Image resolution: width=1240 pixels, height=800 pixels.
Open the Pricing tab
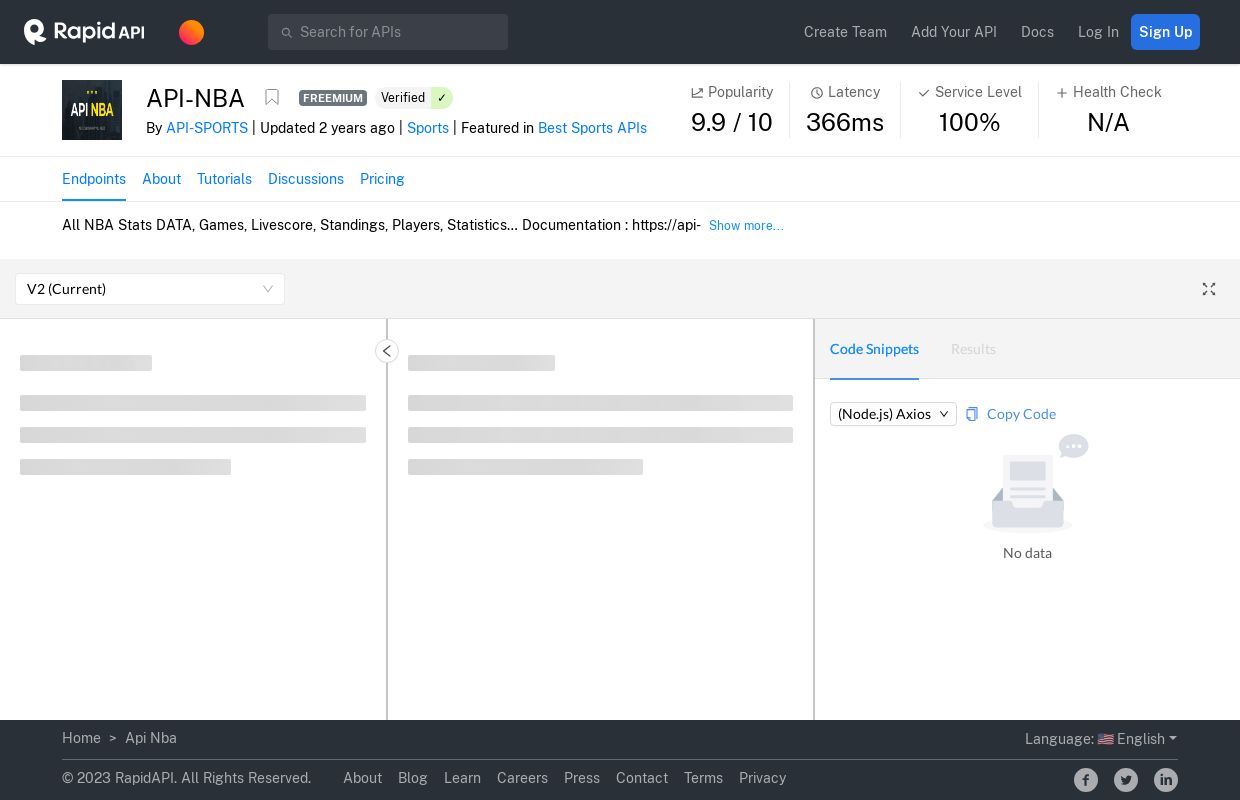click(x=382, y=179)
